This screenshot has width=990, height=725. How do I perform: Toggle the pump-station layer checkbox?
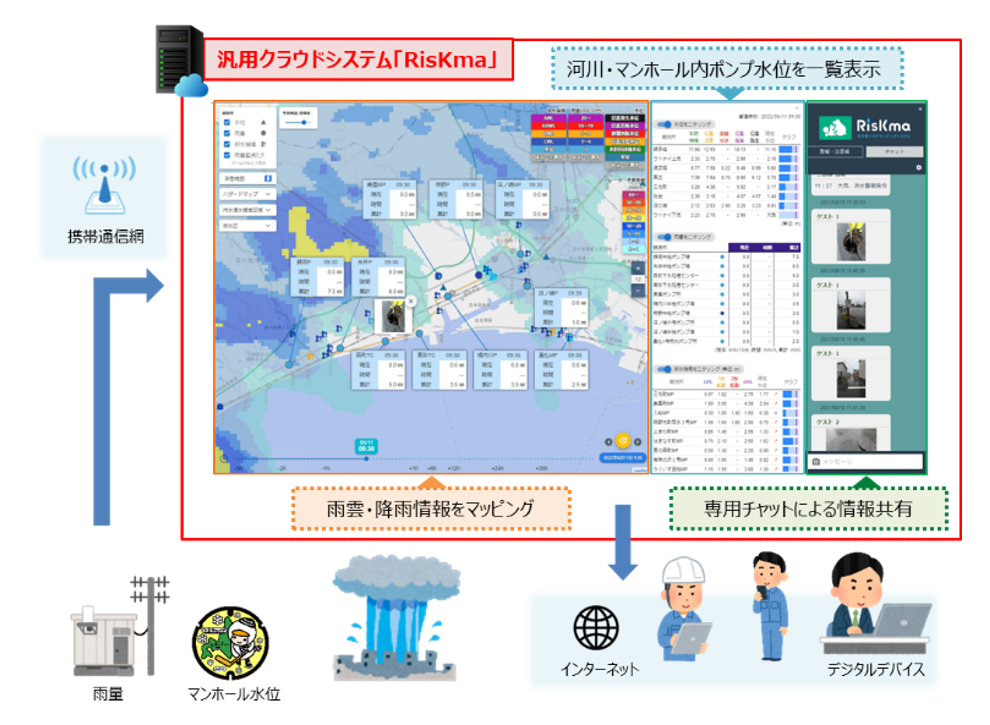click(x=227, y=143)
